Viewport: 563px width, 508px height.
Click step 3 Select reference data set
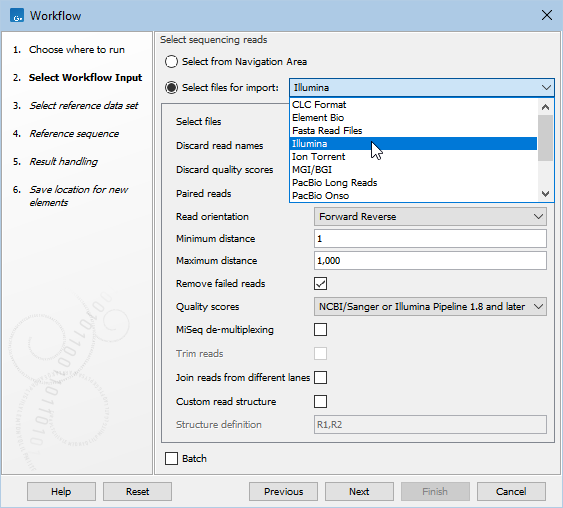[84, 106]
